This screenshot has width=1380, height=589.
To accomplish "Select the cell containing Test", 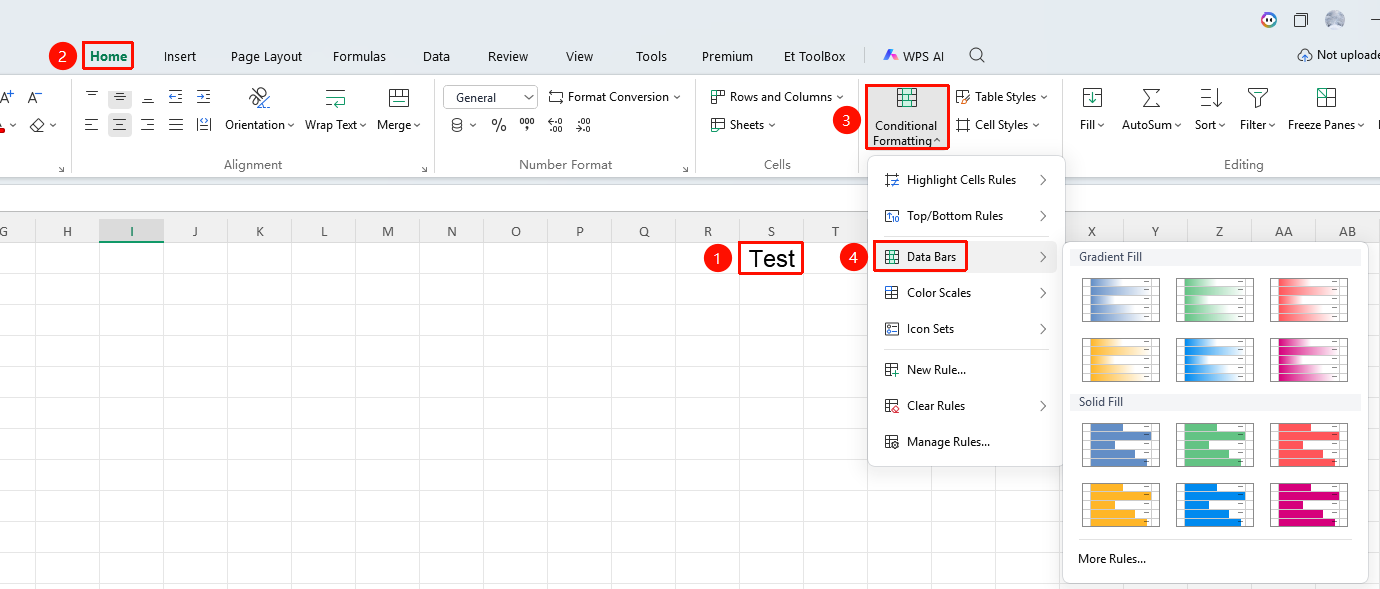I will (x=772, y=259).
